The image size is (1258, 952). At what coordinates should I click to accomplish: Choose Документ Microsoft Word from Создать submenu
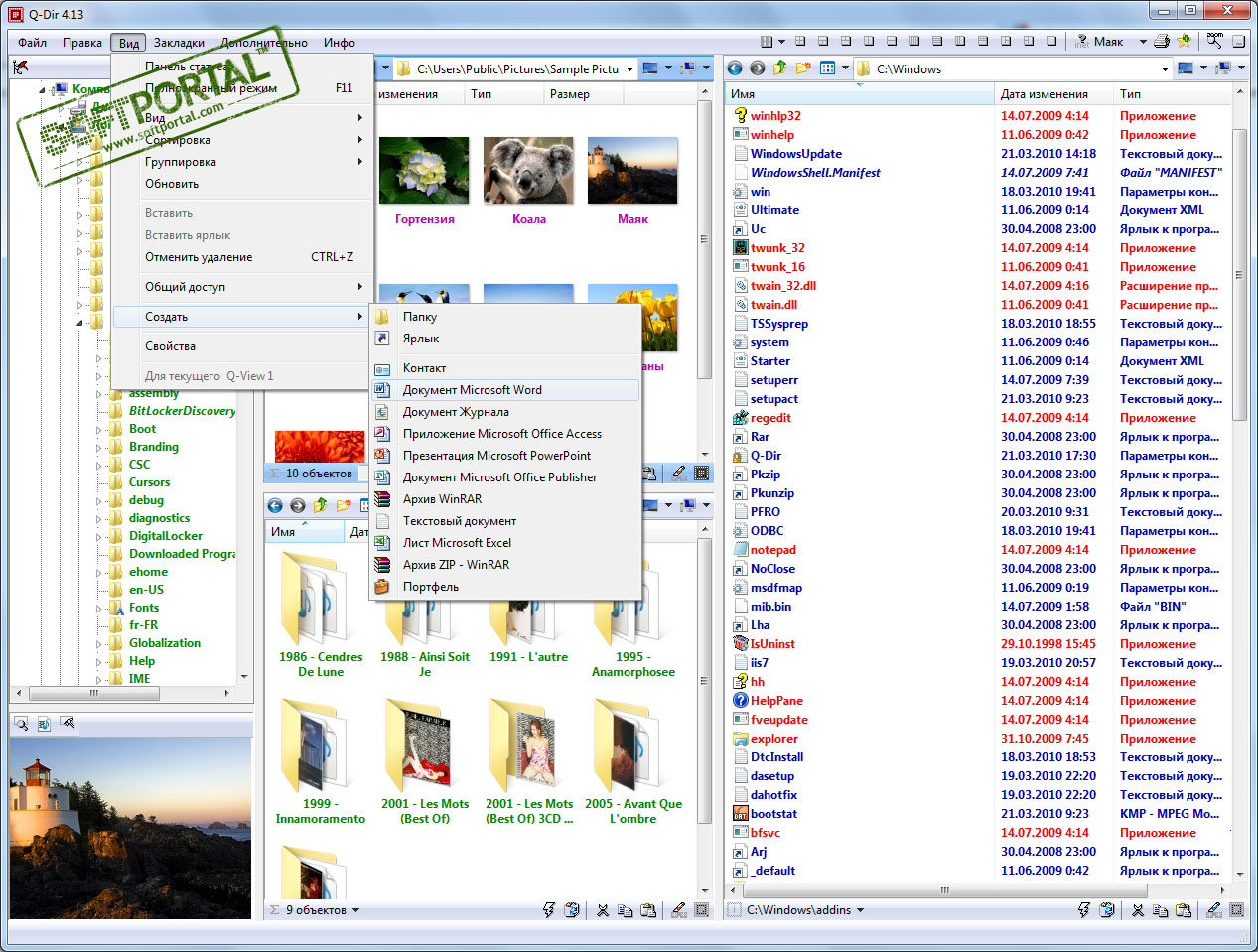[504, 390]
